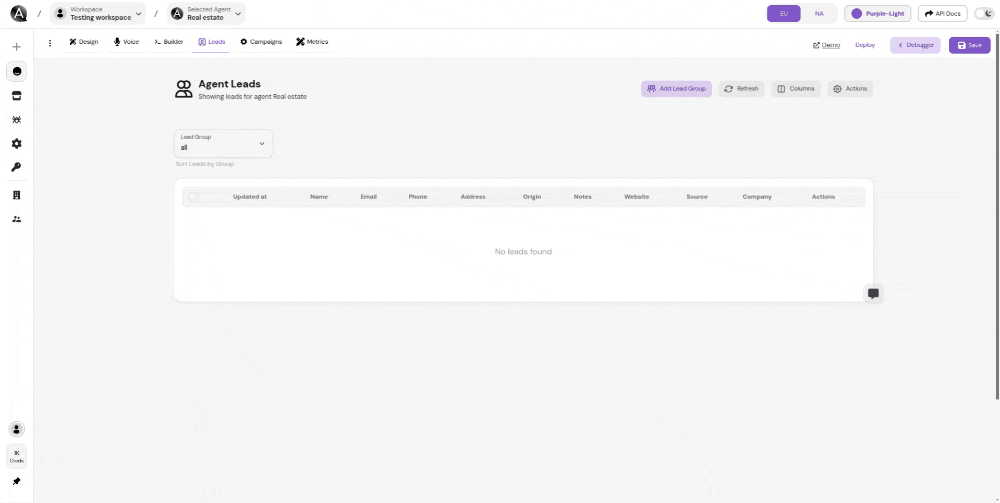This screenshot has height=503, width=1000.
Task: Click the page vertical scrollbar
Action: 997,215
